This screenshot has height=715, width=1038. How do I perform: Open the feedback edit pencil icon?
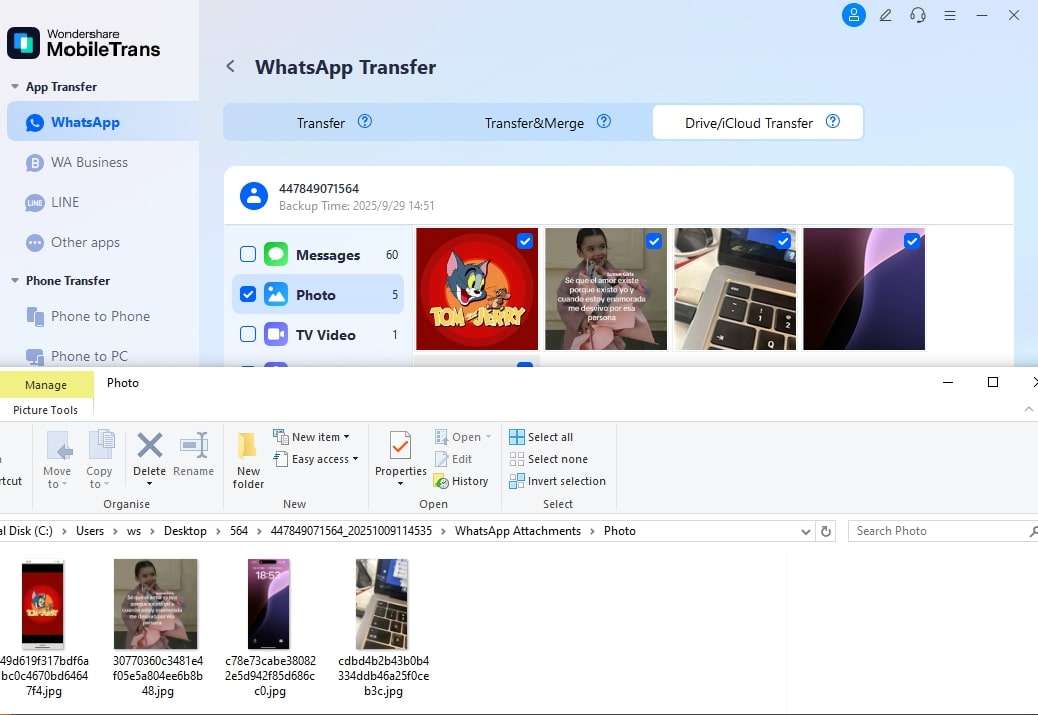[885, 15]
